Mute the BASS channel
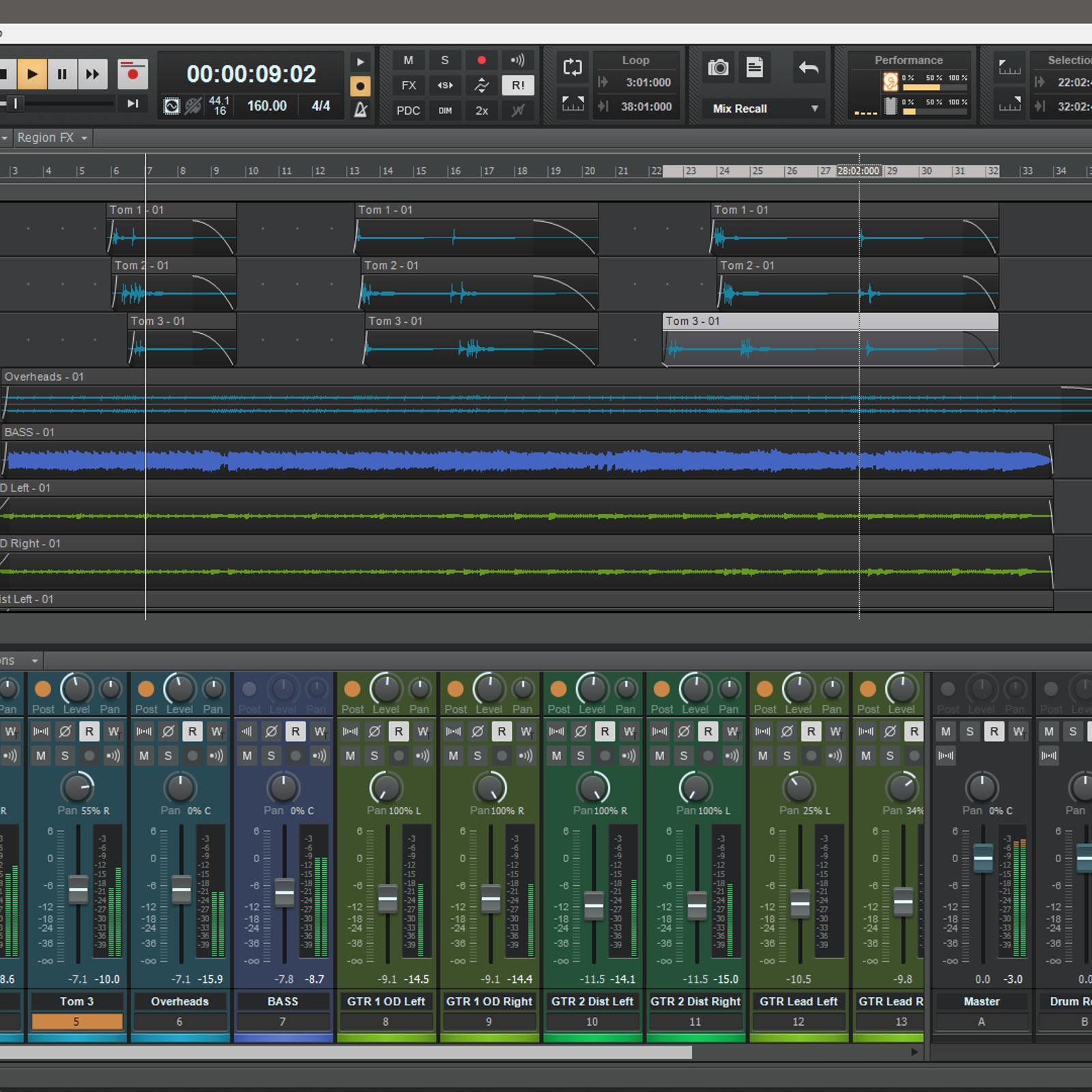1092x1092 pixels. pos(247,756)
